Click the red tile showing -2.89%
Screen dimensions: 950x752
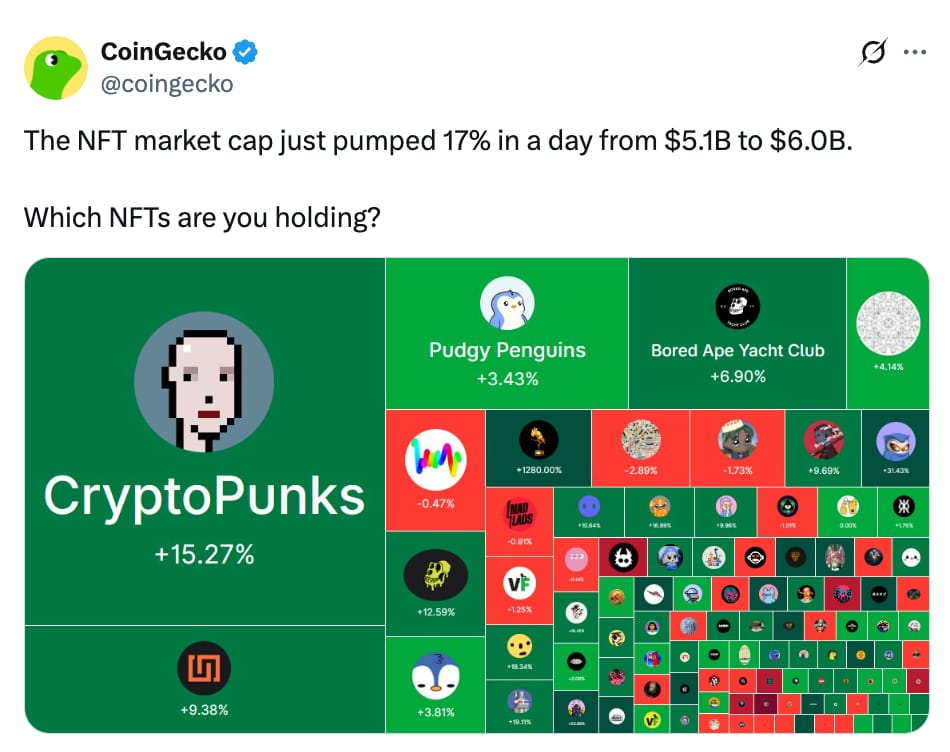pyautogui.click(x=641, y=448)
